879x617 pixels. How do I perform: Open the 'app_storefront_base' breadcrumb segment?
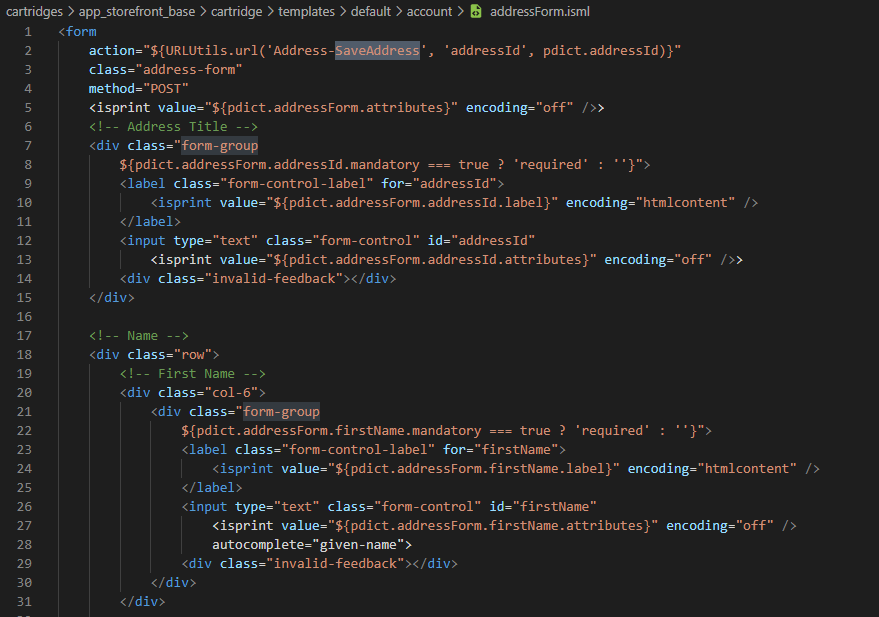coord(137,11)
